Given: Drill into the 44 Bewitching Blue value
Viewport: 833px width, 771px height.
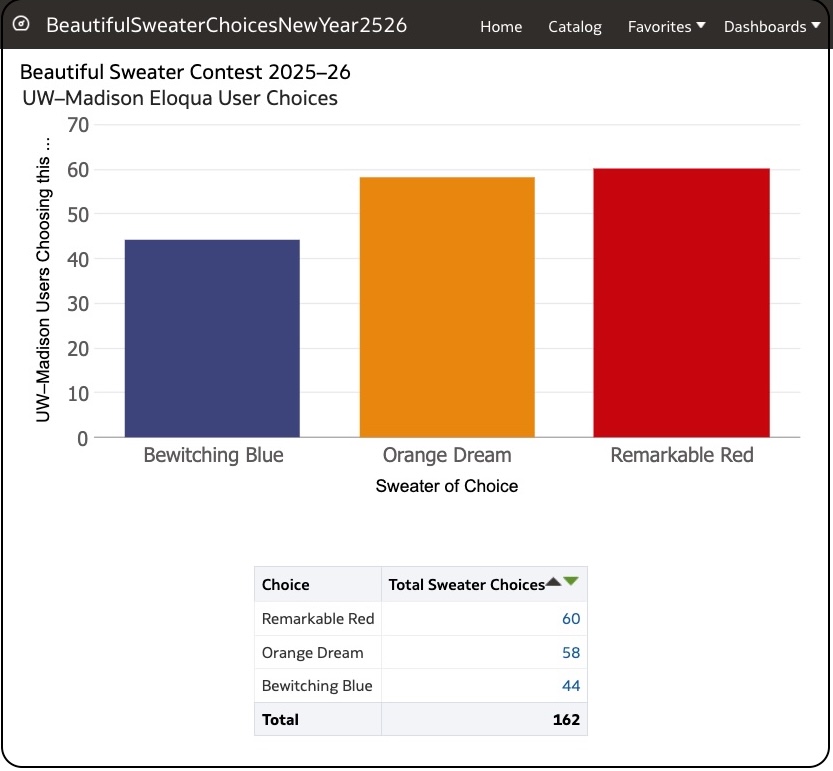Looking at the screenshot, I should [570, 686].
